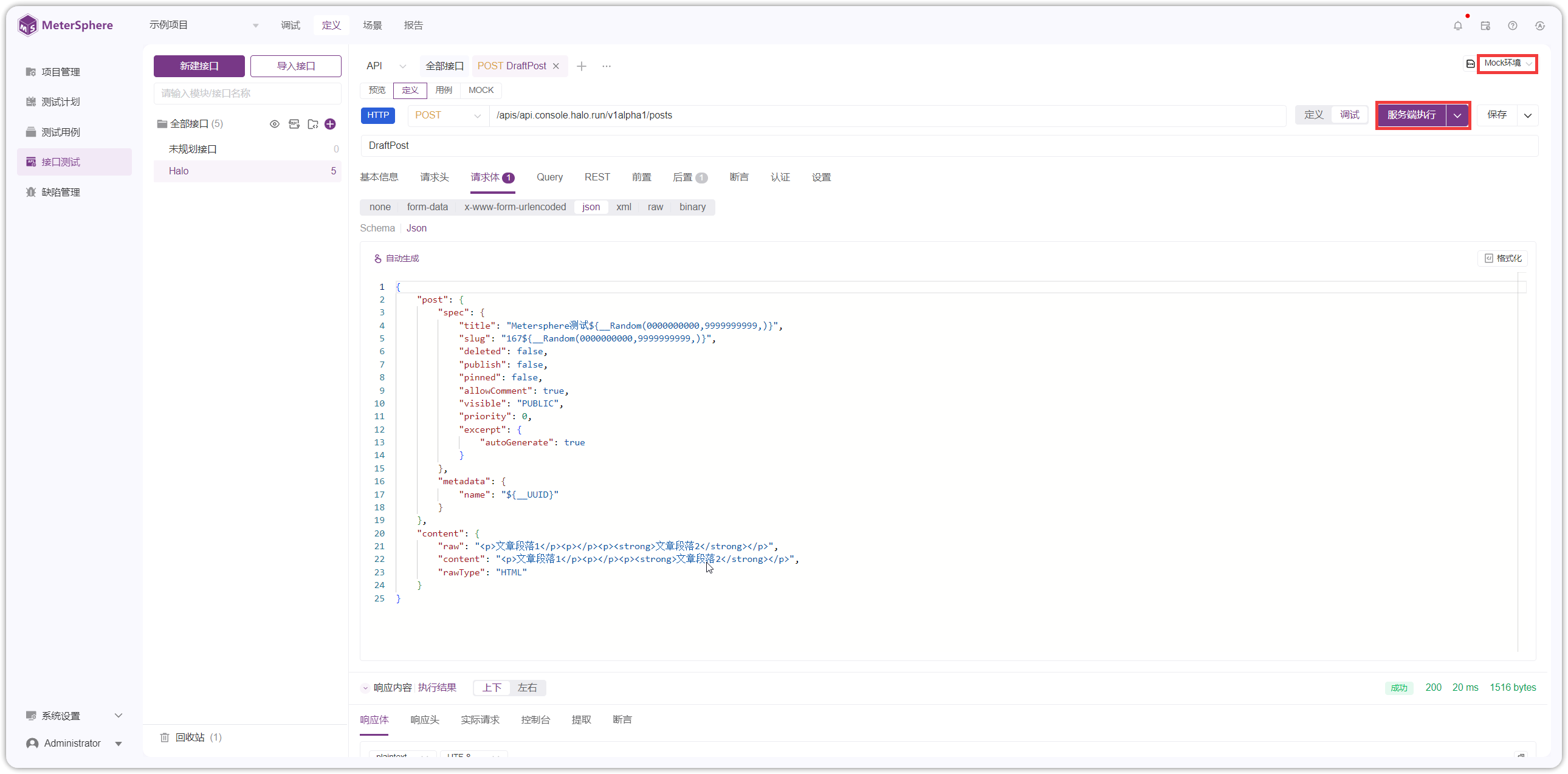1568x774 pixels.
Task: Switch to 调试 mode toggle beside 定义
Action: [x=1349, y=115]
